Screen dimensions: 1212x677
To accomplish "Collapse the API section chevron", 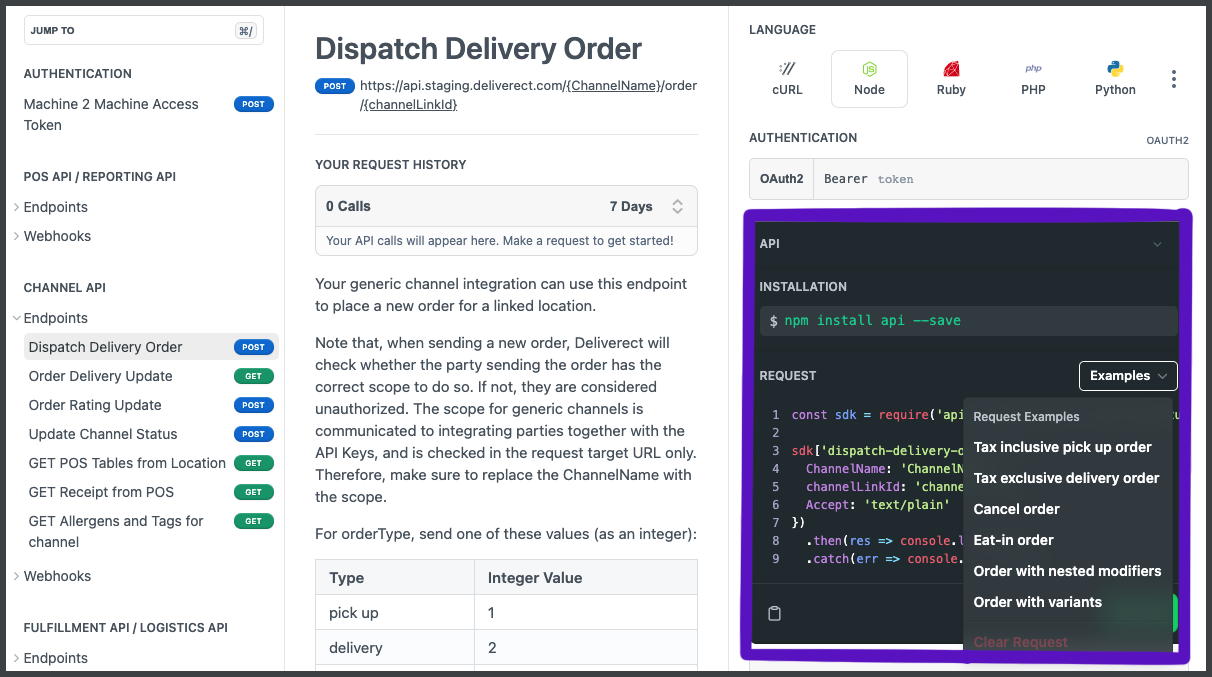I will tap(1157, 244).
